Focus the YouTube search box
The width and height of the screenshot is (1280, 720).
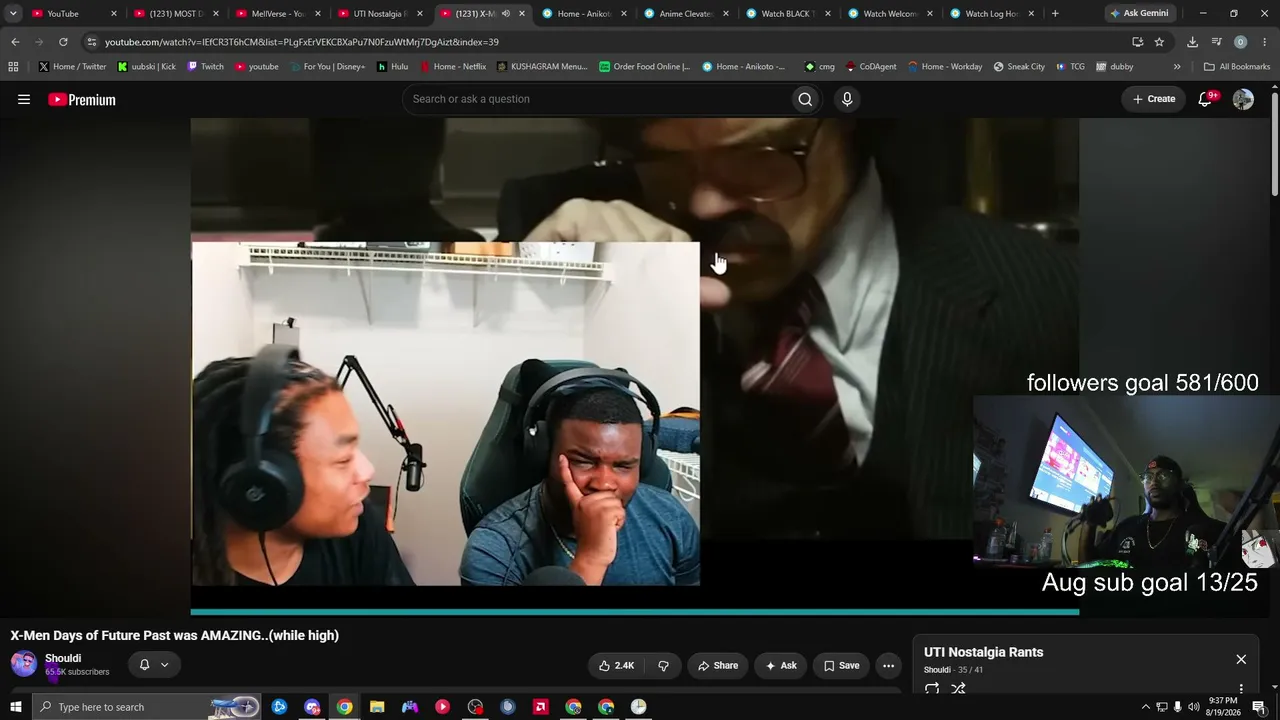(596, 99)
